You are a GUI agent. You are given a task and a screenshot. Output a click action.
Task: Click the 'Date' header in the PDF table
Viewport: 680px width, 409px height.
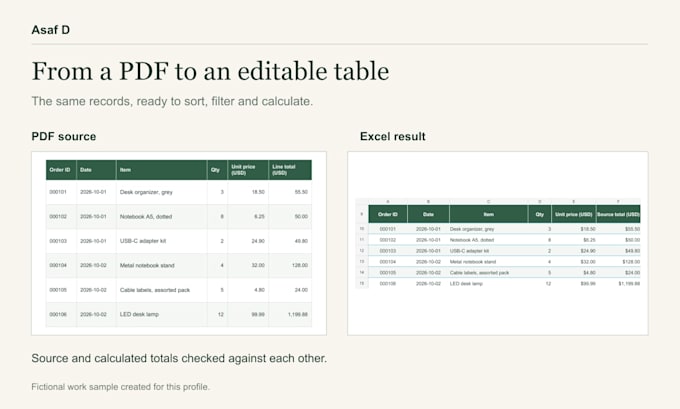[x=86, y=170]
